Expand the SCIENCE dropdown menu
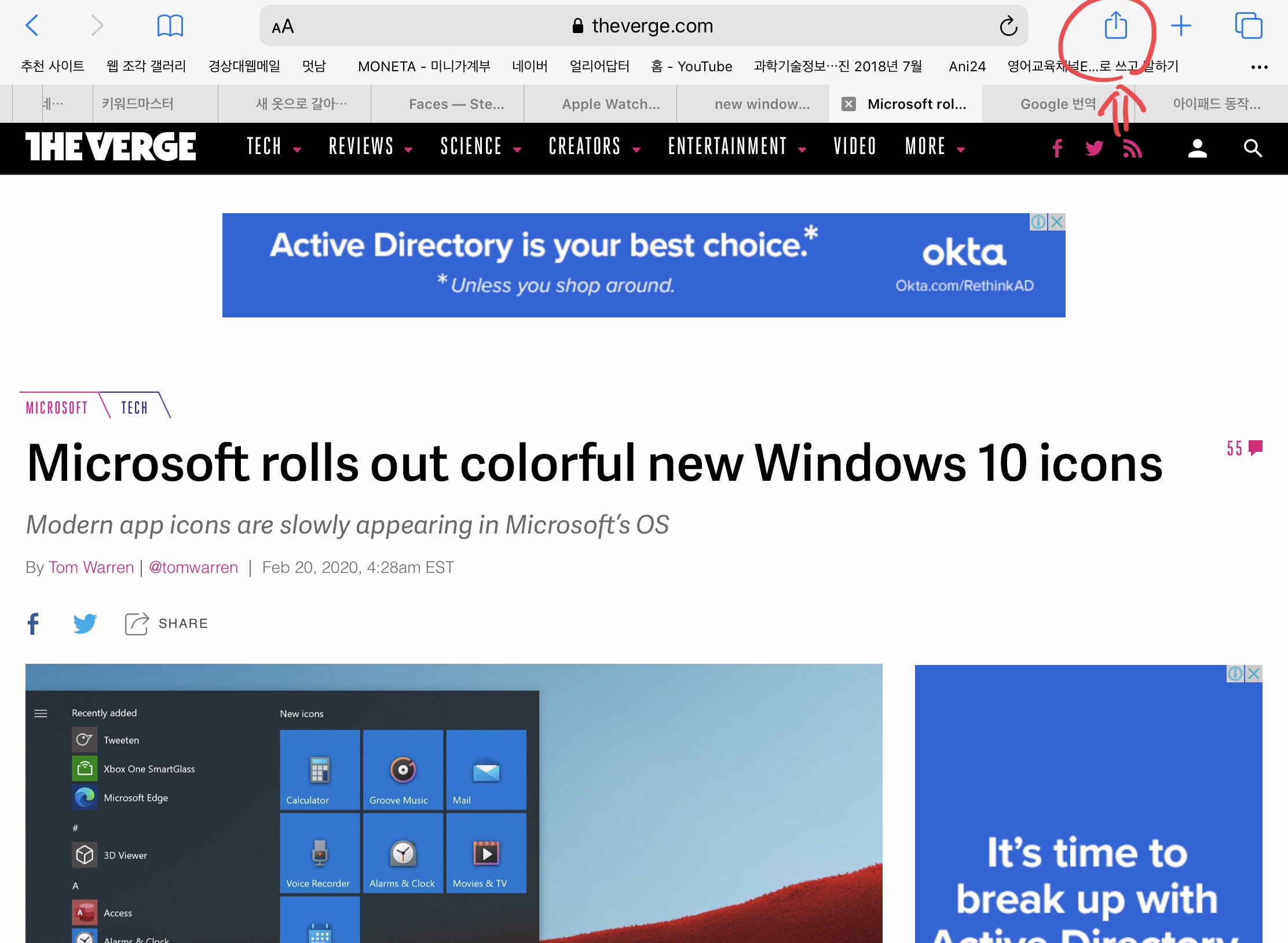 pos(480,147)
